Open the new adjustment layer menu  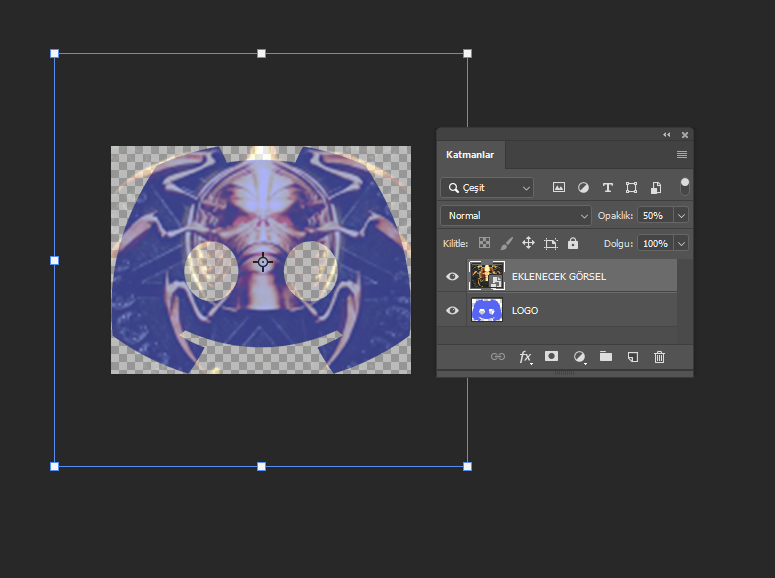click(578, 357)
